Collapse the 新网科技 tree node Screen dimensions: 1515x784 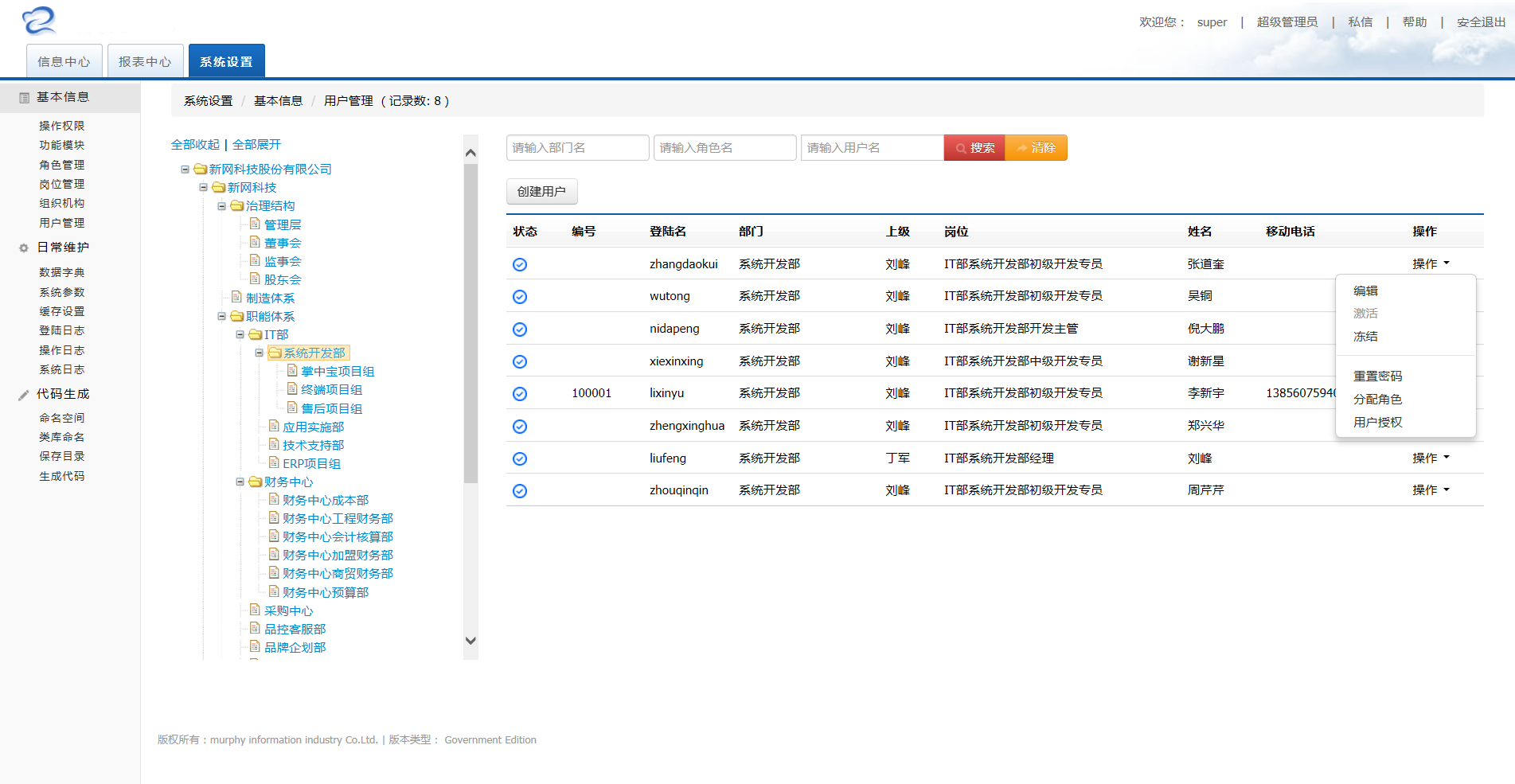coord(203,187)
